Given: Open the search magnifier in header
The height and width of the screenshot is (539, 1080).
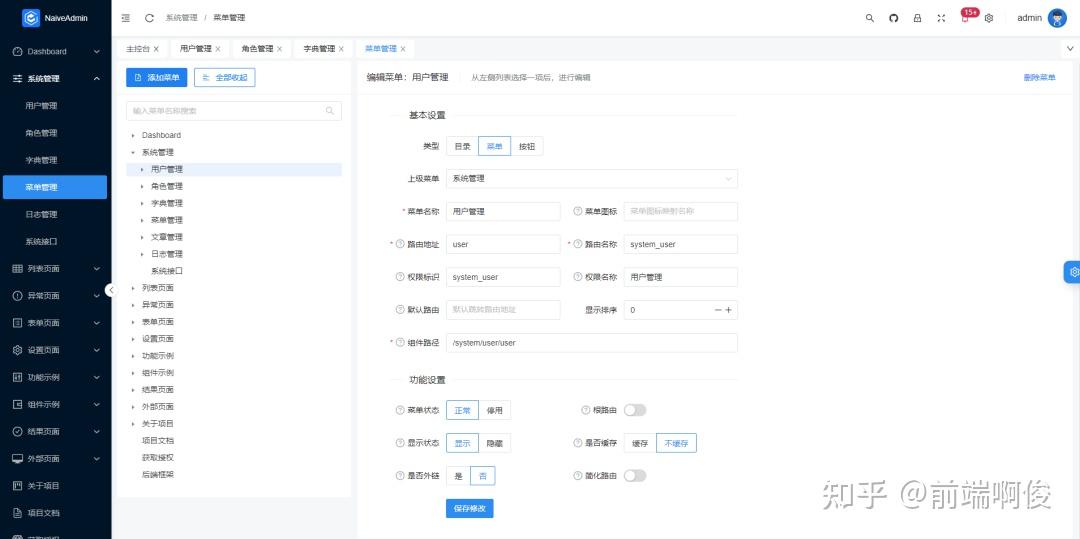Looking at the screenshot, I should click(870, 19).
